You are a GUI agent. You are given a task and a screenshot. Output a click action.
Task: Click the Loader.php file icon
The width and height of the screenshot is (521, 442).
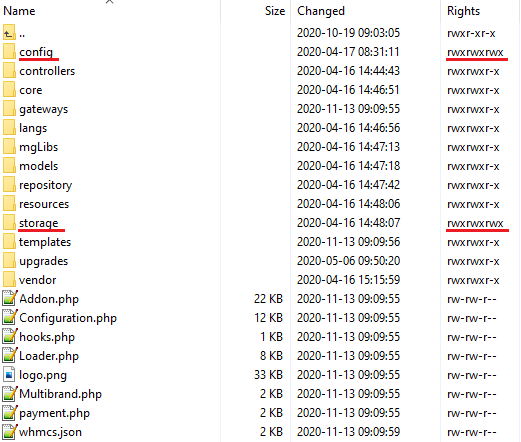point(9,355)
